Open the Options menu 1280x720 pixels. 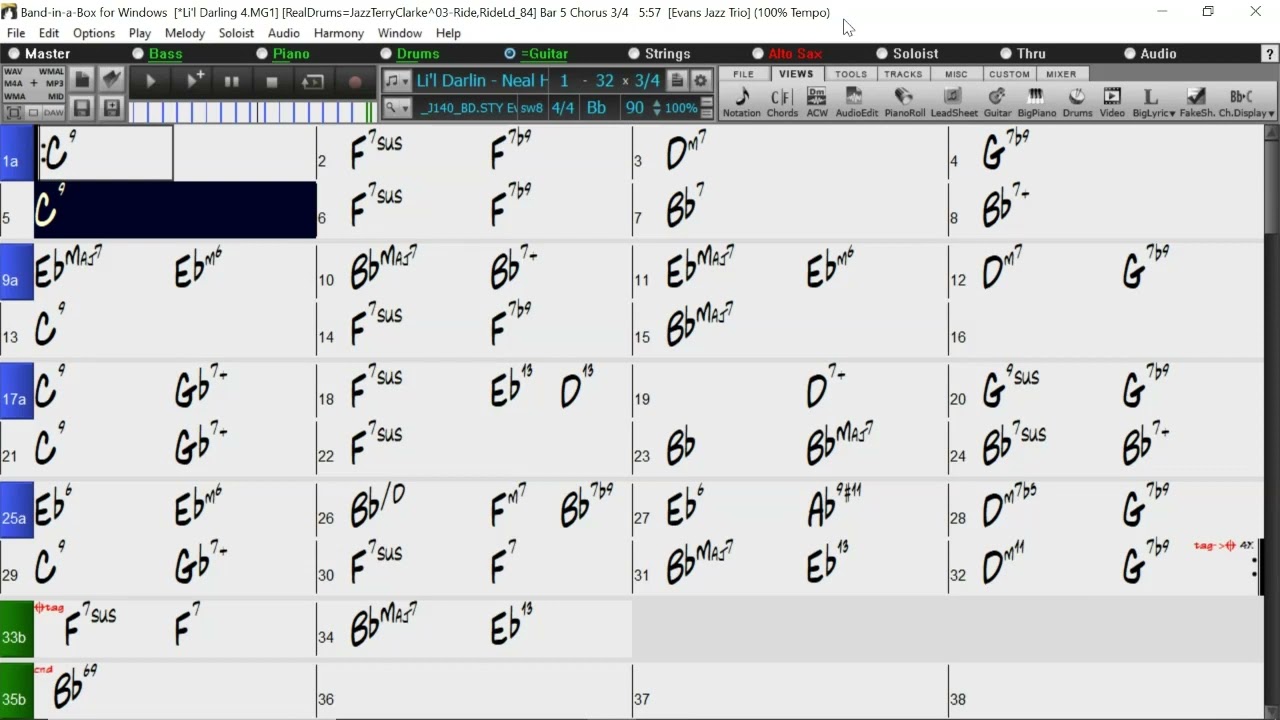[94, 33]
